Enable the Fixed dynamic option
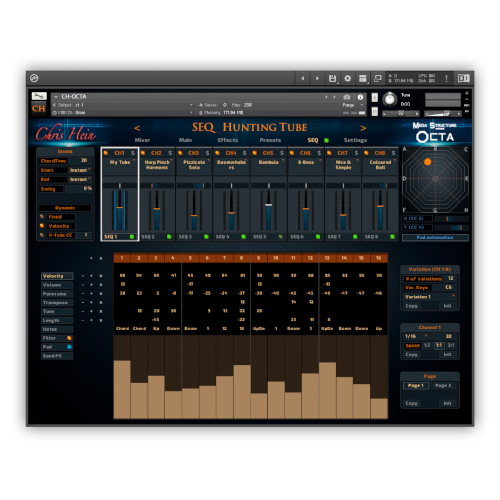Screen dimensions: 500x500 tap(42, 217)
